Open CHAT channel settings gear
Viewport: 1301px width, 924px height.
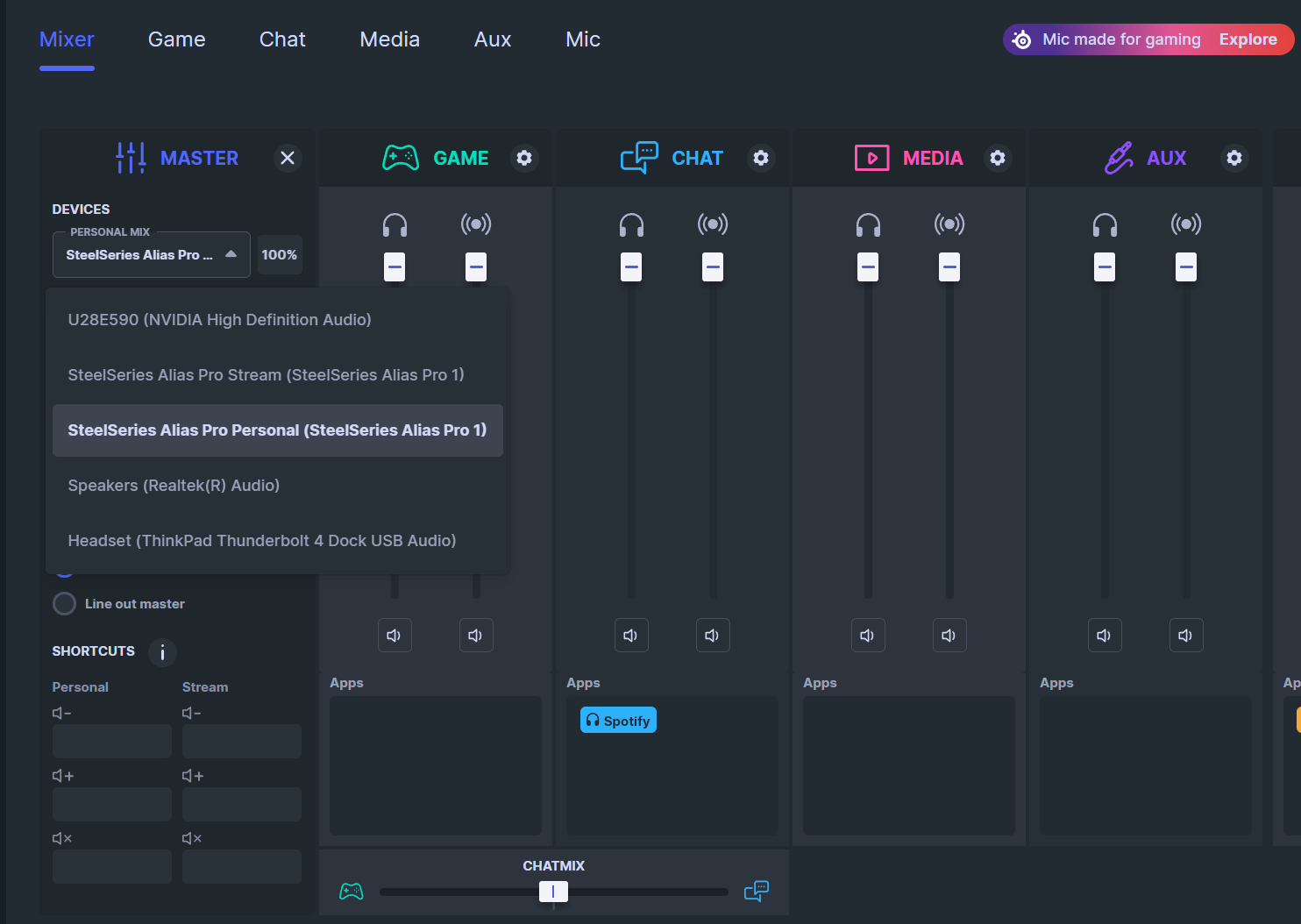click(761, 158)
